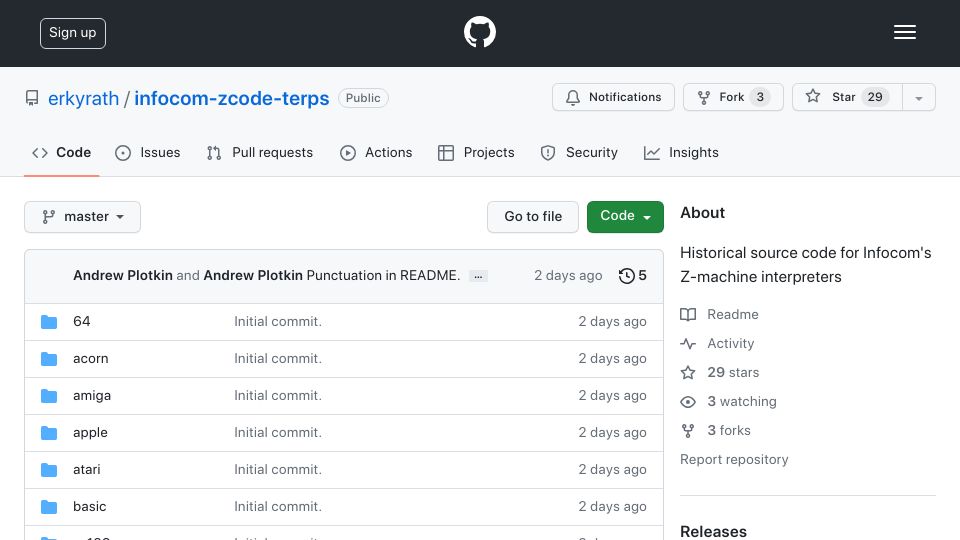The image size is (960, 540).
Task: Star this repository
Action: coord(847,97)
